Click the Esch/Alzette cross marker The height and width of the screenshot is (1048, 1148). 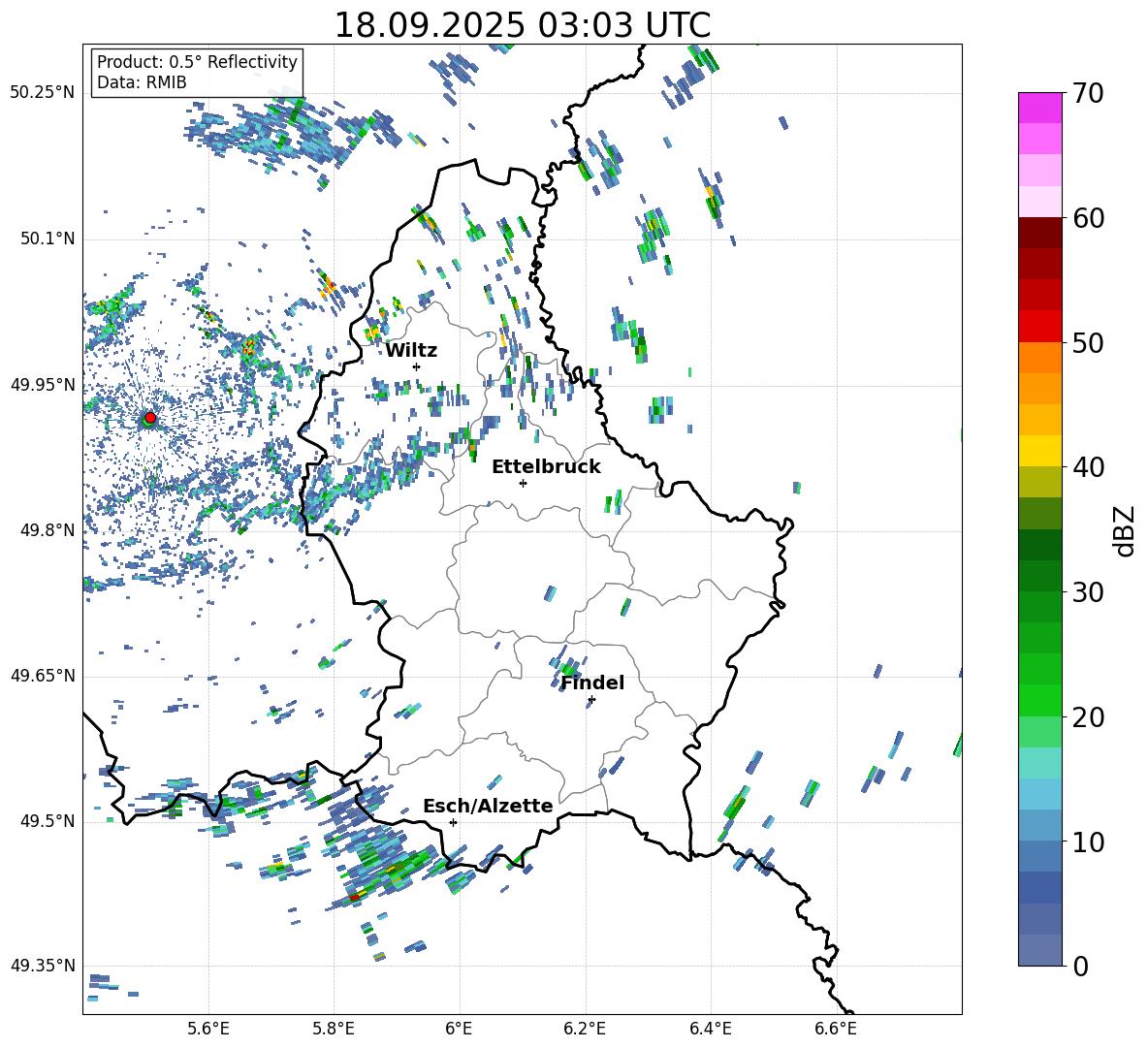pyautogui.click(x=453, y=822)
